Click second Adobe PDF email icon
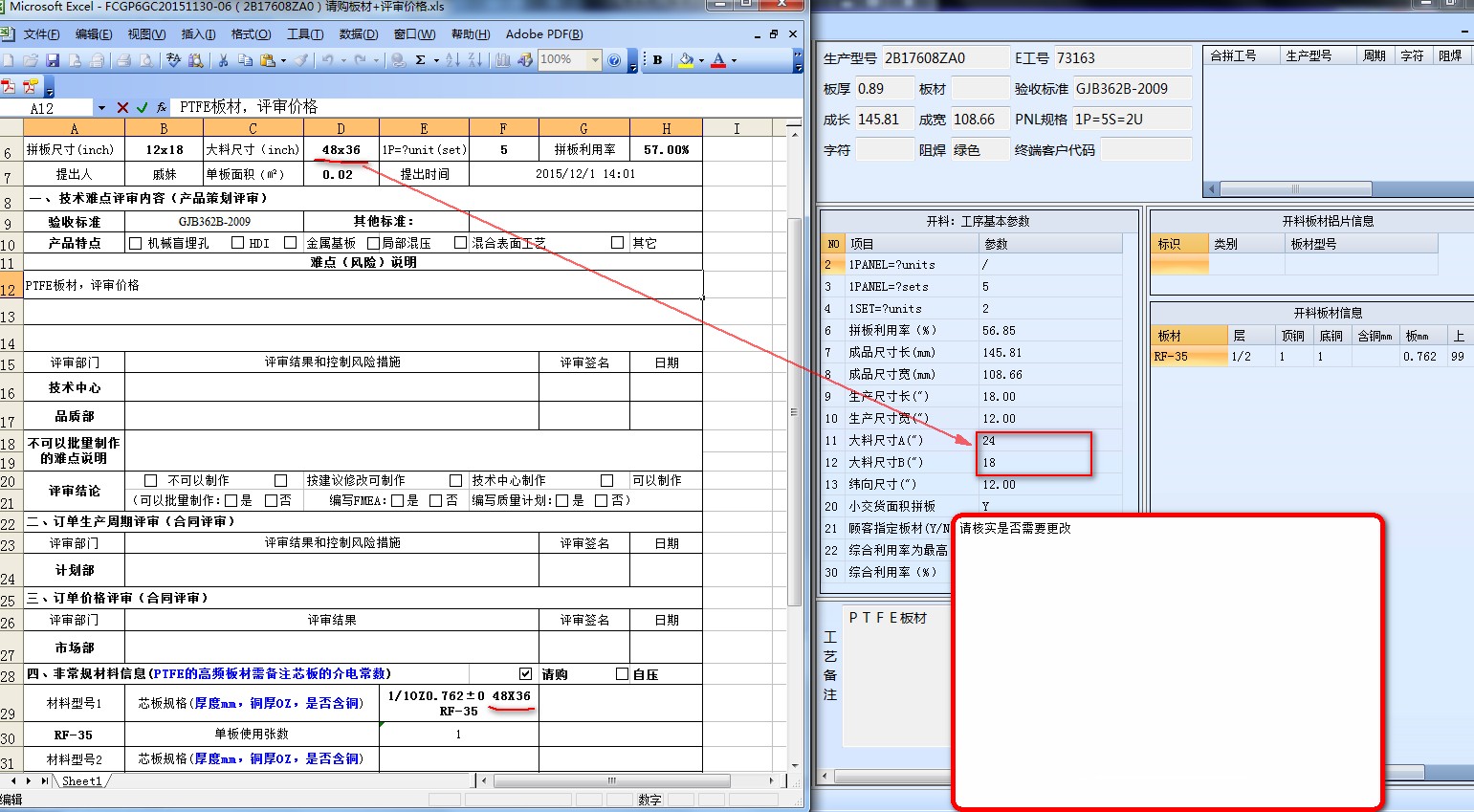1474x812 pixels. (31, 86)
